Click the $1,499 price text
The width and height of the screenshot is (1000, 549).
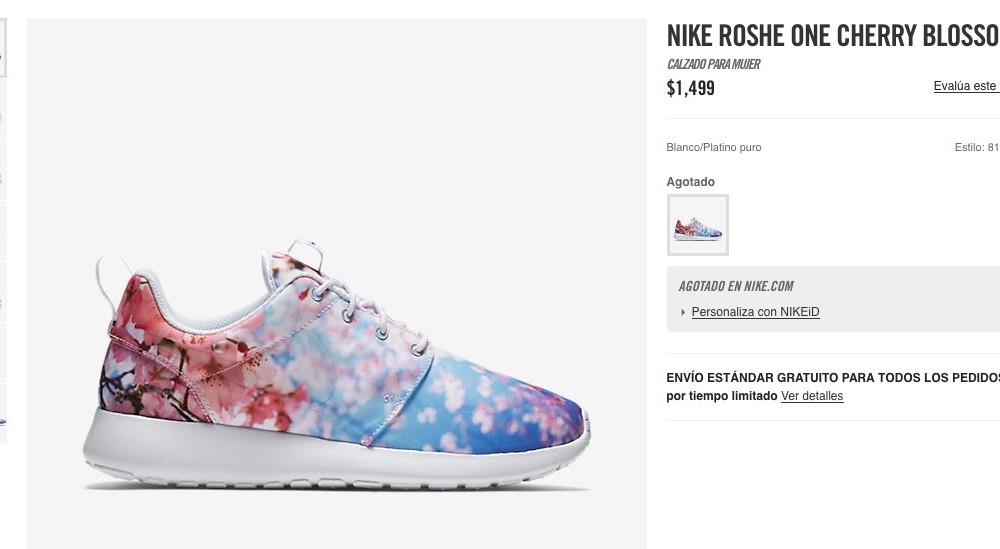691,88
